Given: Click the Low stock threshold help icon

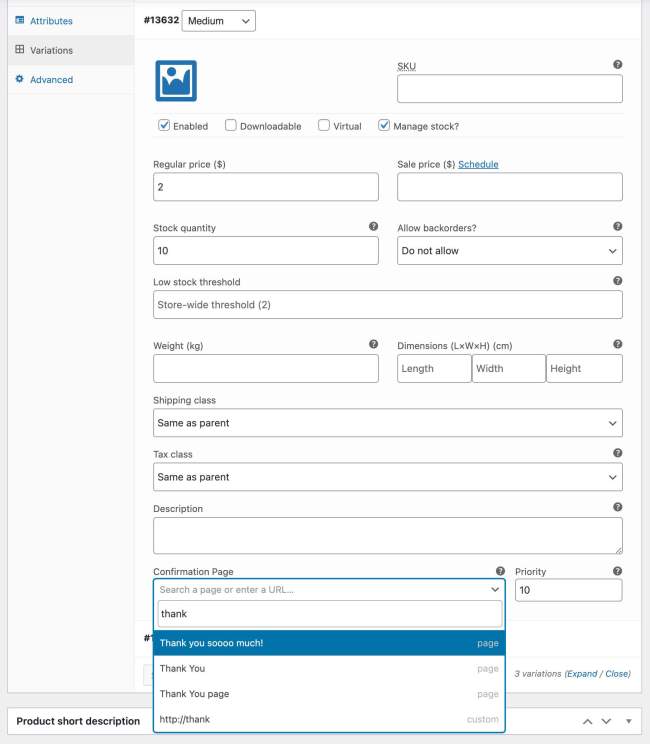Looking at the screenshot, I should coord(617,281).
